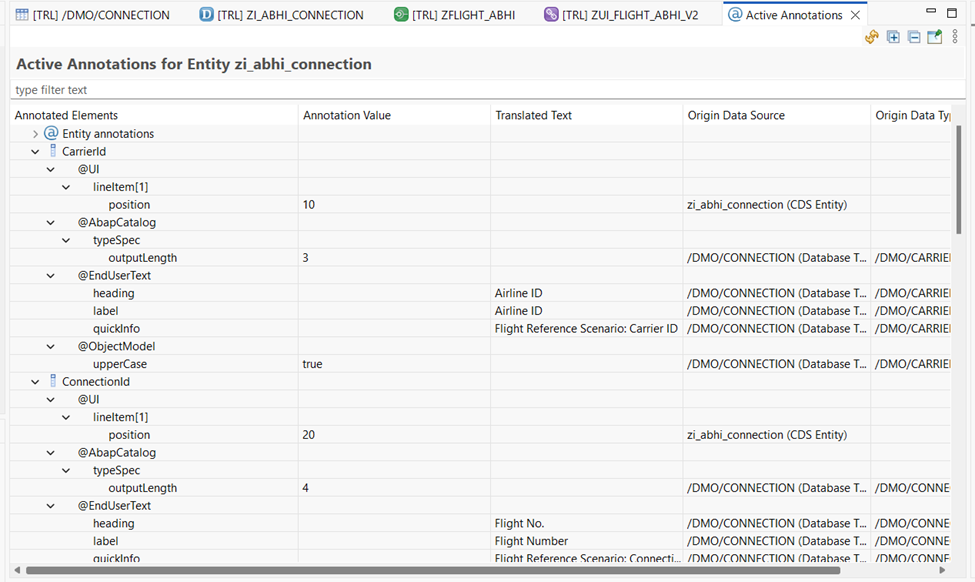This screenshot has width=975, height=582.
Task: Maximize the view panel
Action: coord(955,13)
